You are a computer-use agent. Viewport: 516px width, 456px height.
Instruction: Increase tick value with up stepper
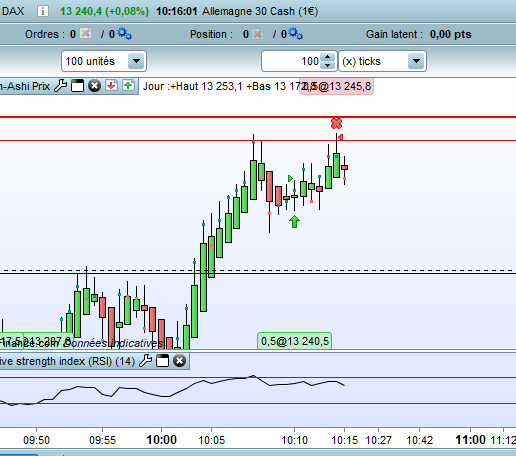point(328,57)
